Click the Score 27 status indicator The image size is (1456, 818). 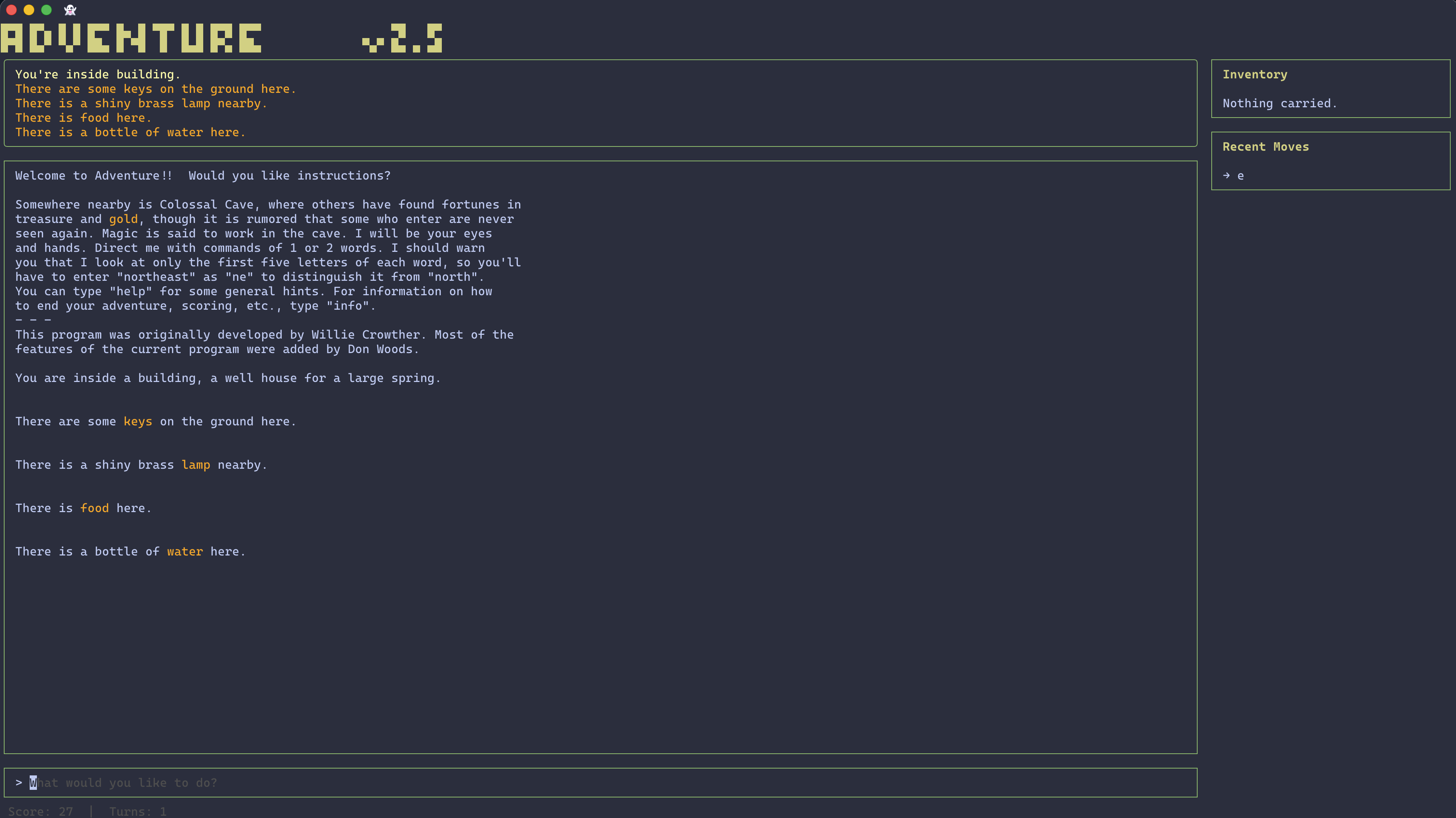(41, 811)
